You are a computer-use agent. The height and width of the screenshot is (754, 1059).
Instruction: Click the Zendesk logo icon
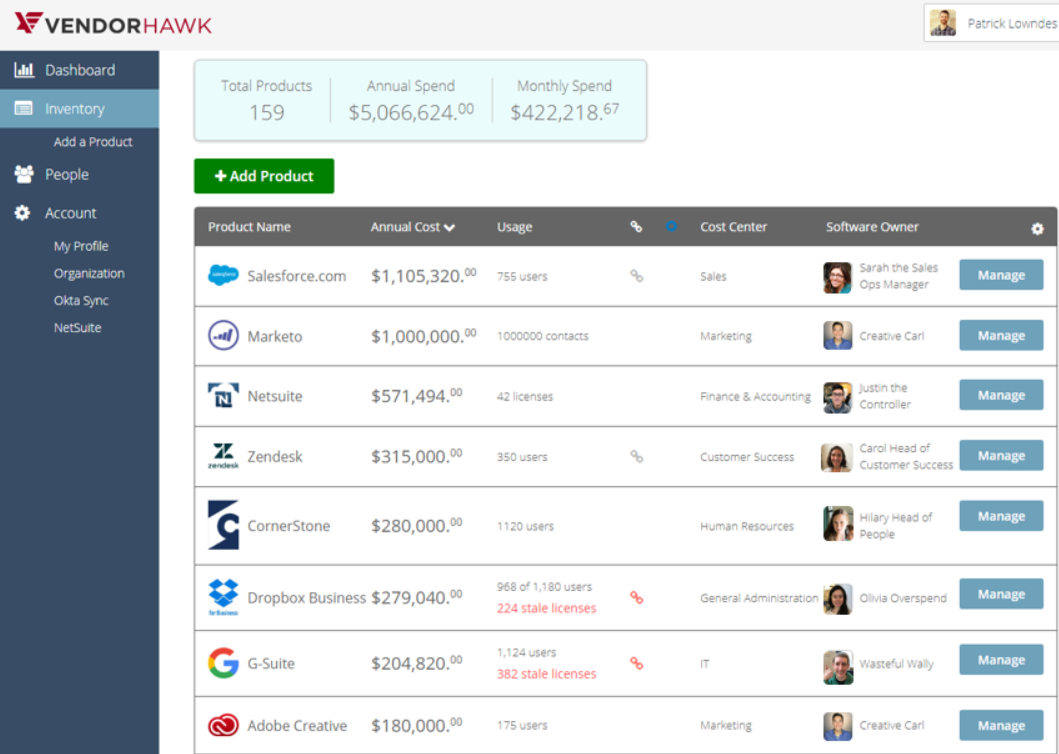(x=223, y=456)
